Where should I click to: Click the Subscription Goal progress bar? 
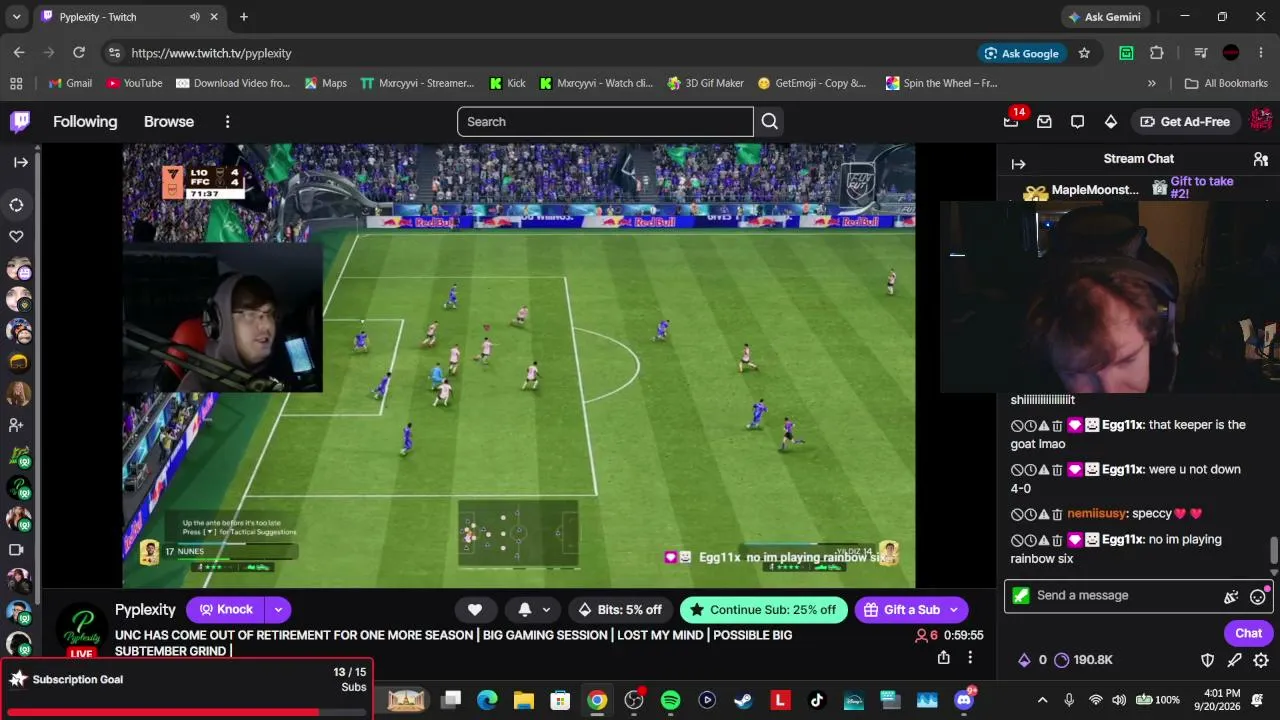coord(187,712)
